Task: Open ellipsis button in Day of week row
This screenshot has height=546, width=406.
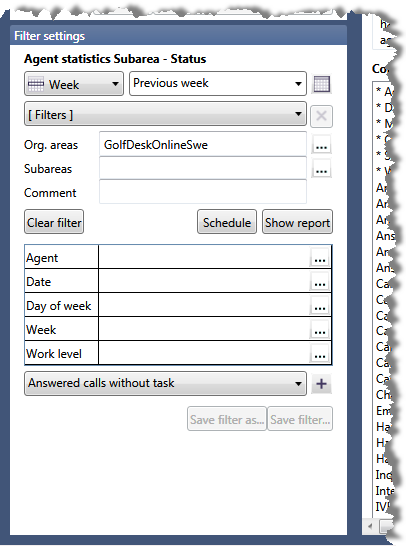Action: [x=320, y=306]
